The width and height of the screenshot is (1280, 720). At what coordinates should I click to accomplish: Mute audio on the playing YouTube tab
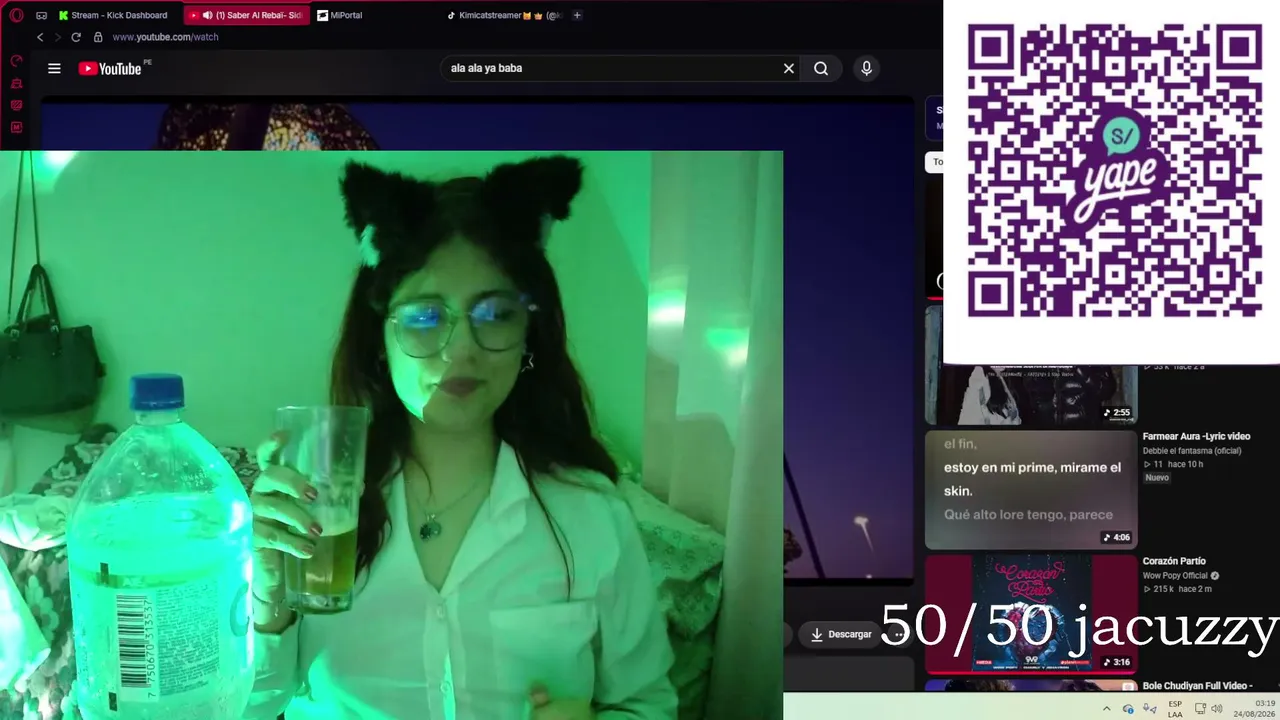coord(207,15)
